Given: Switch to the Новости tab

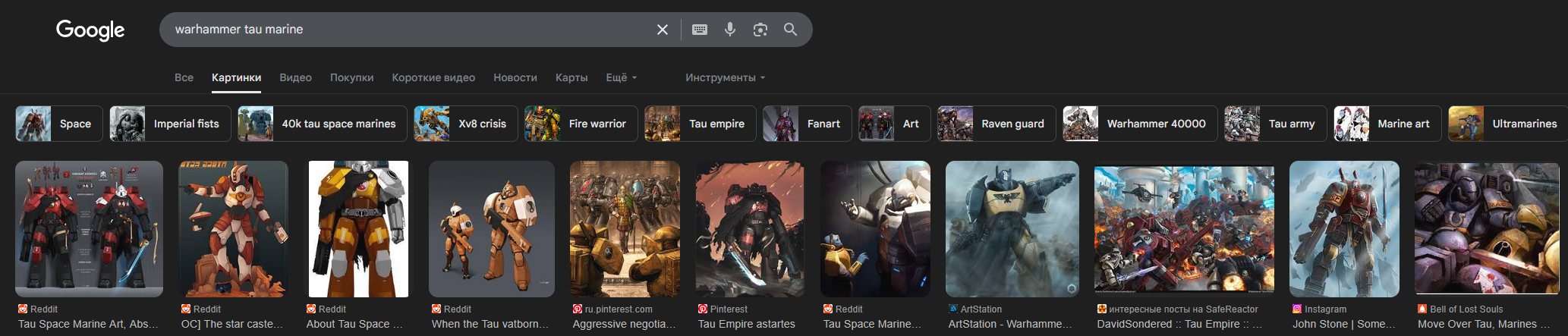Looking at the screenshot, I should pyautogui.click(x=515, y=77).
